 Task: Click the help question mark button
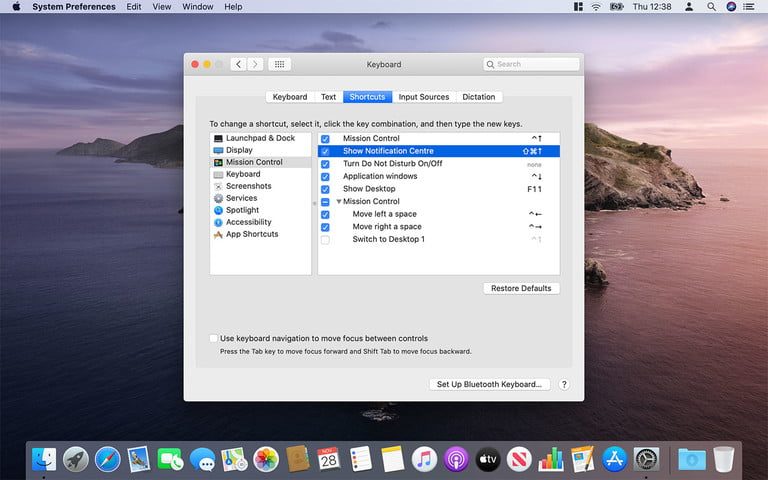point(564,384)
